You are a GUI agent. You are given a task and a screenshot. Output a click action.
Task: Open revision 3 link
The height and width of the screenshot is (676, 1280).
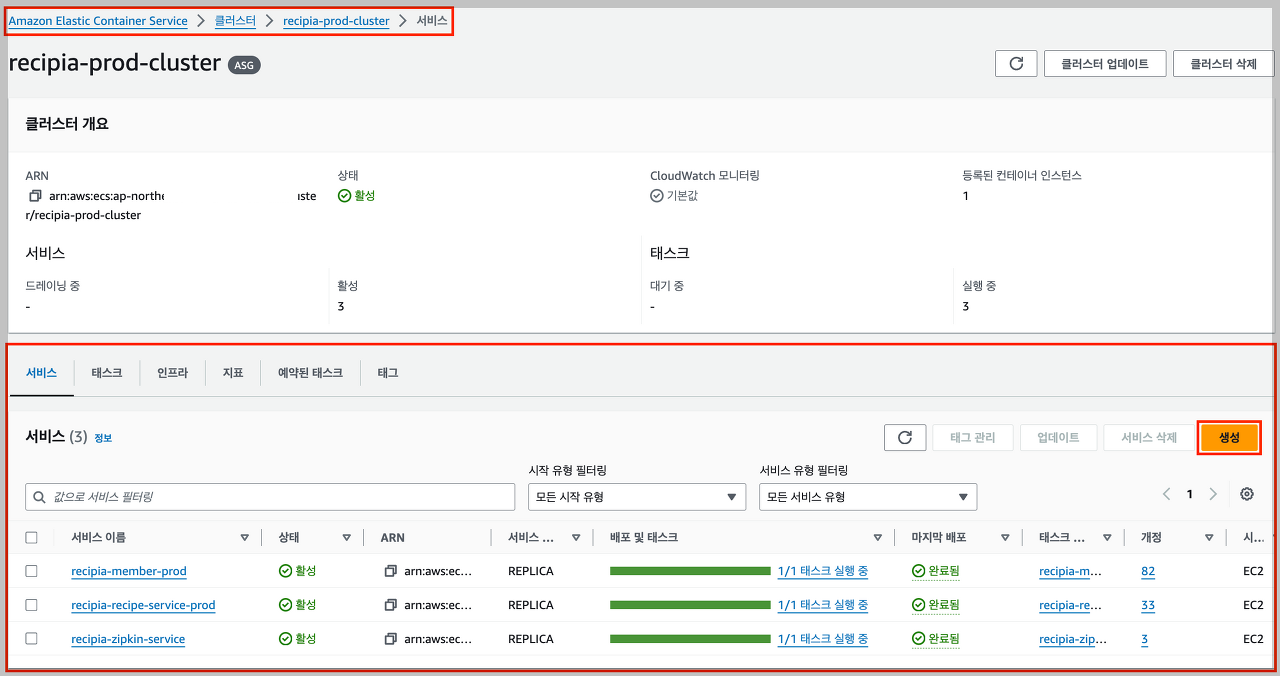click(1144, 639)
